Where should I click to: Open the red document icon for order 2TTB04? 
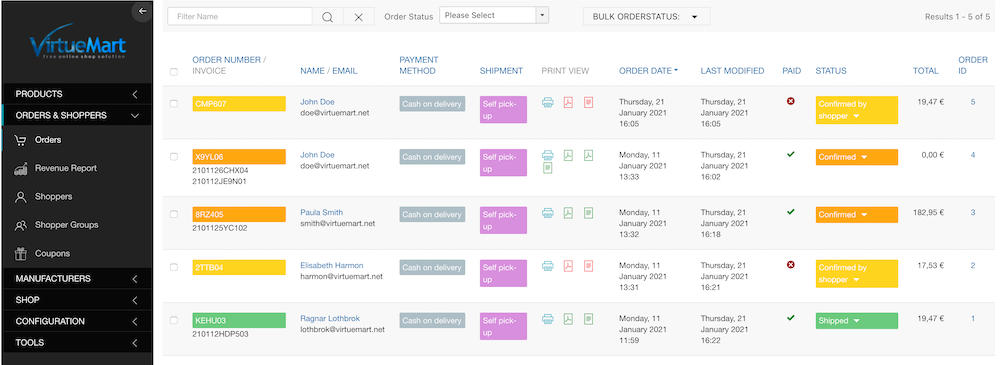(x=588, y=265)
